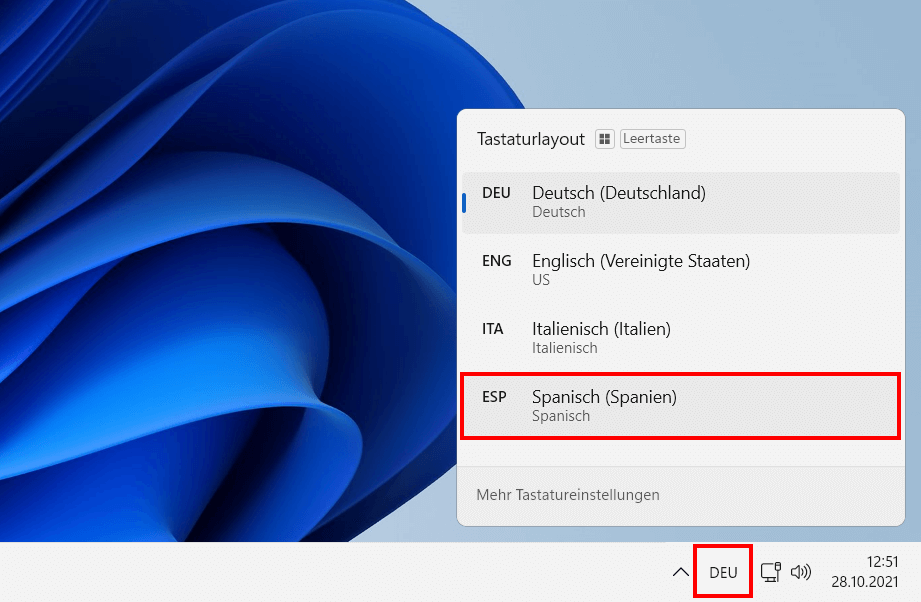Click the ESP abbreviation in the list
The width and height of the screenshot is (921, 602).
[494, 397]
